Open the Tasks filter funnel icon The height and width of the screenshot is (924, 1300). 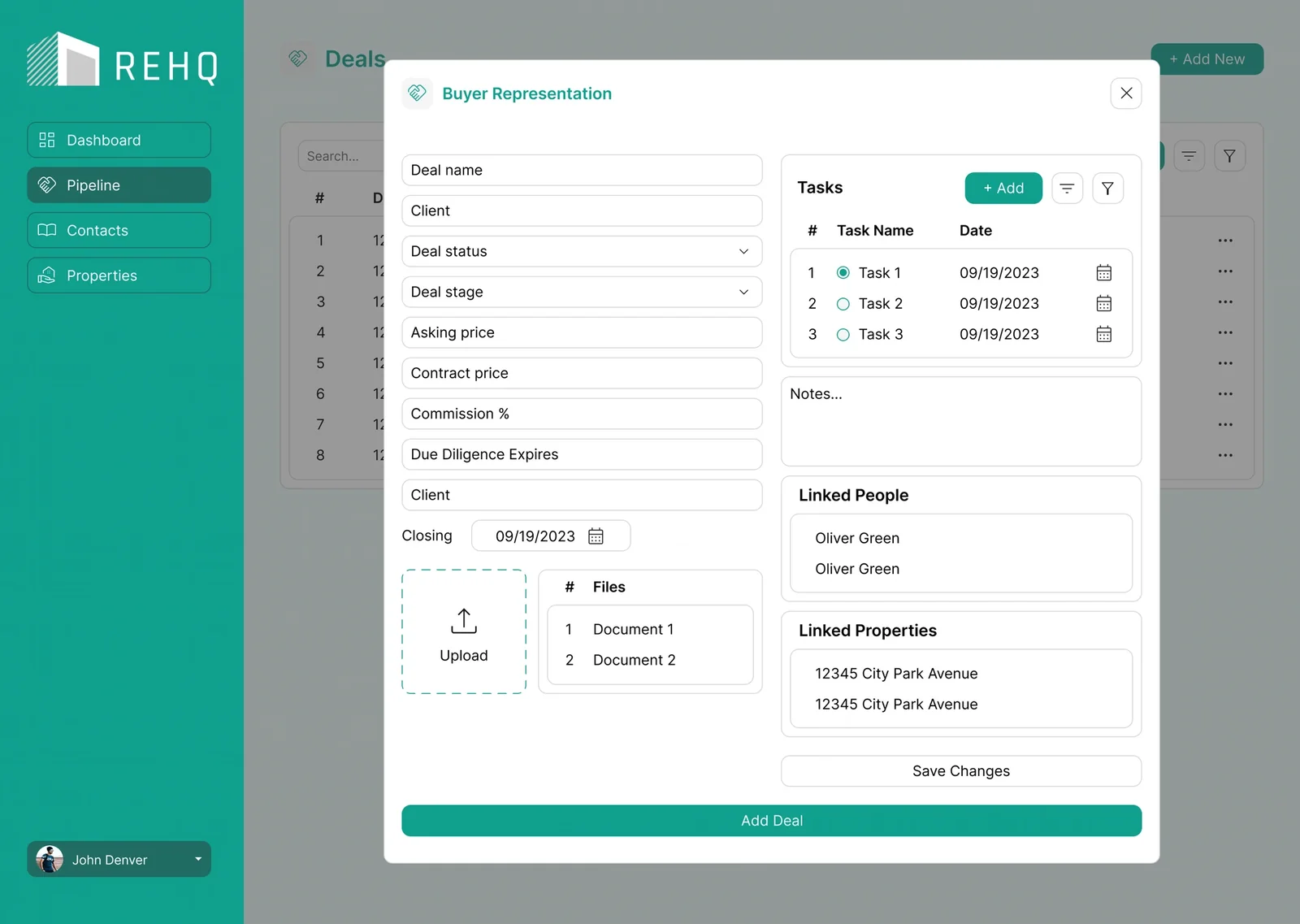[1107, 188]
